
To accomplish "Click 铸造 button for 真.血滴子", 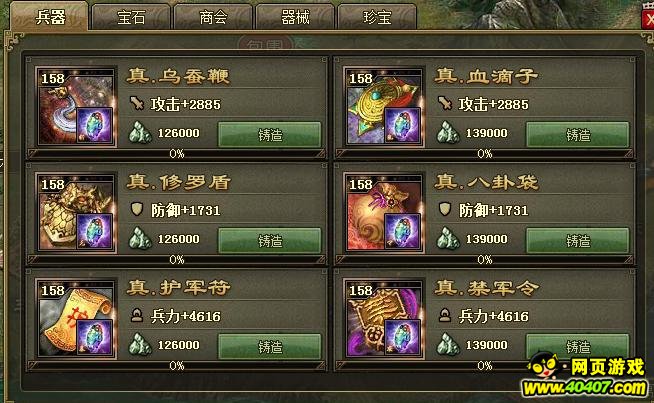I will 578,135.
